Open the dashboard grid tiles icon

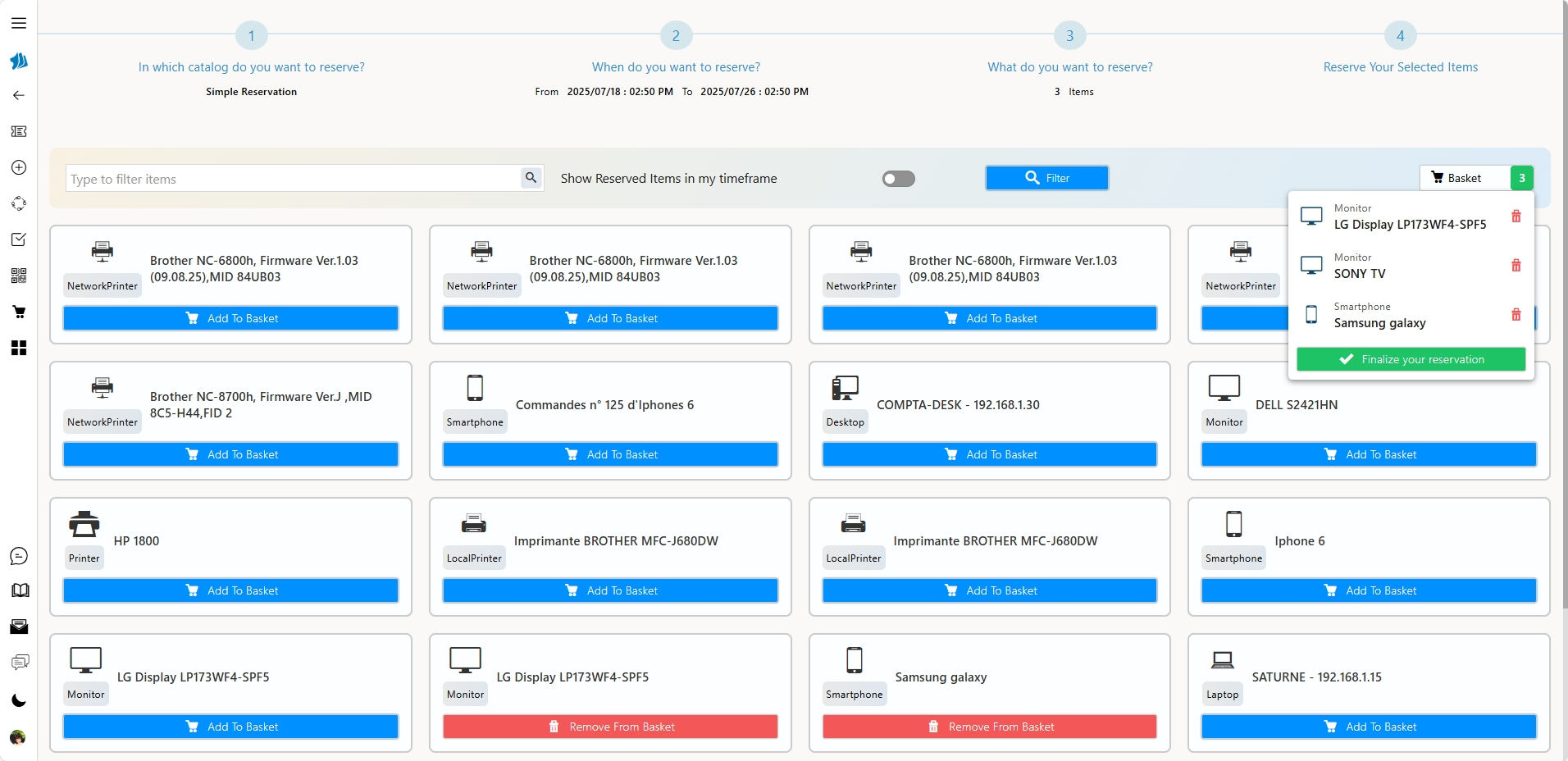pos(19,349)
